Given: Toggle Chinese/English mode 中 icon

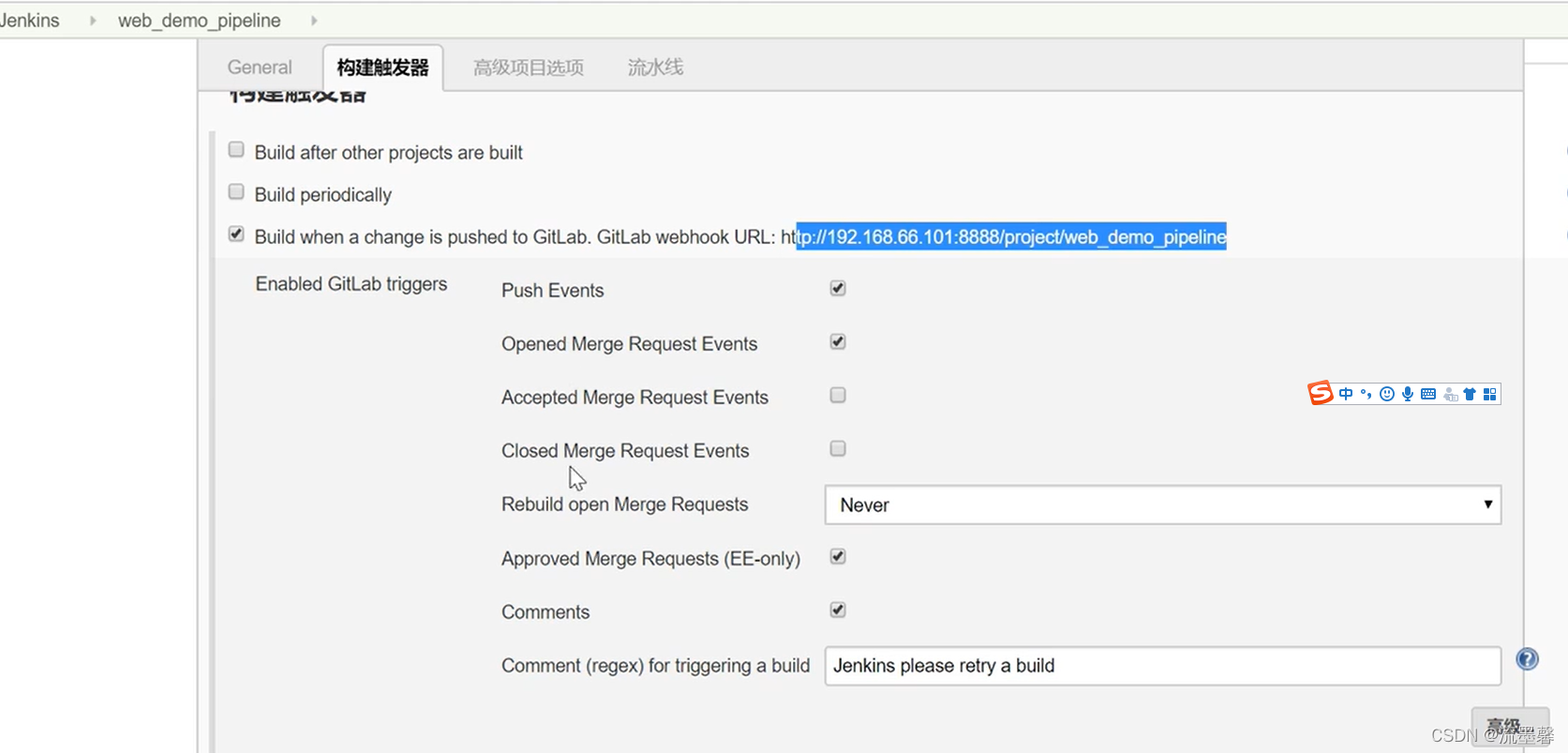Looking at the screenshot, I should [x=1346, y=394].
